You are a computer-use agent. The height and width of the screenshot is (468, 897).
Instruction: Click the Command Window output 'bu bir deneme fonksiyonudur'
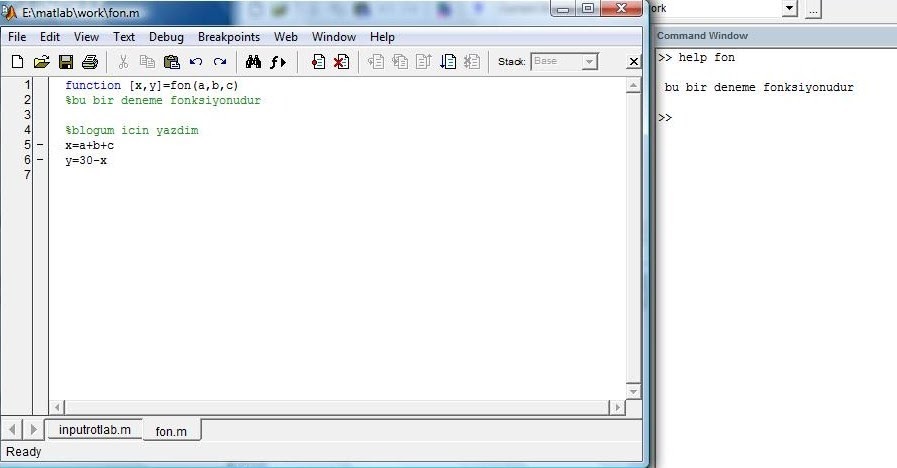point(759,88)
